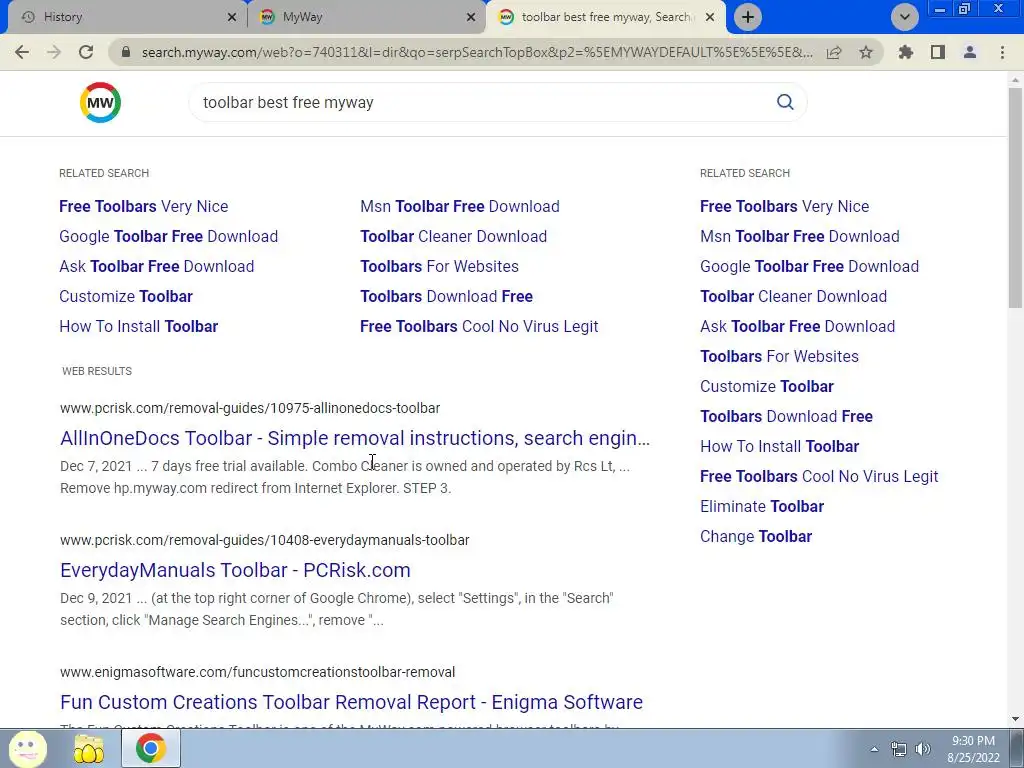
Task: Close the MyWay tab
Action: pyautogui.click(x=471, y=17)
